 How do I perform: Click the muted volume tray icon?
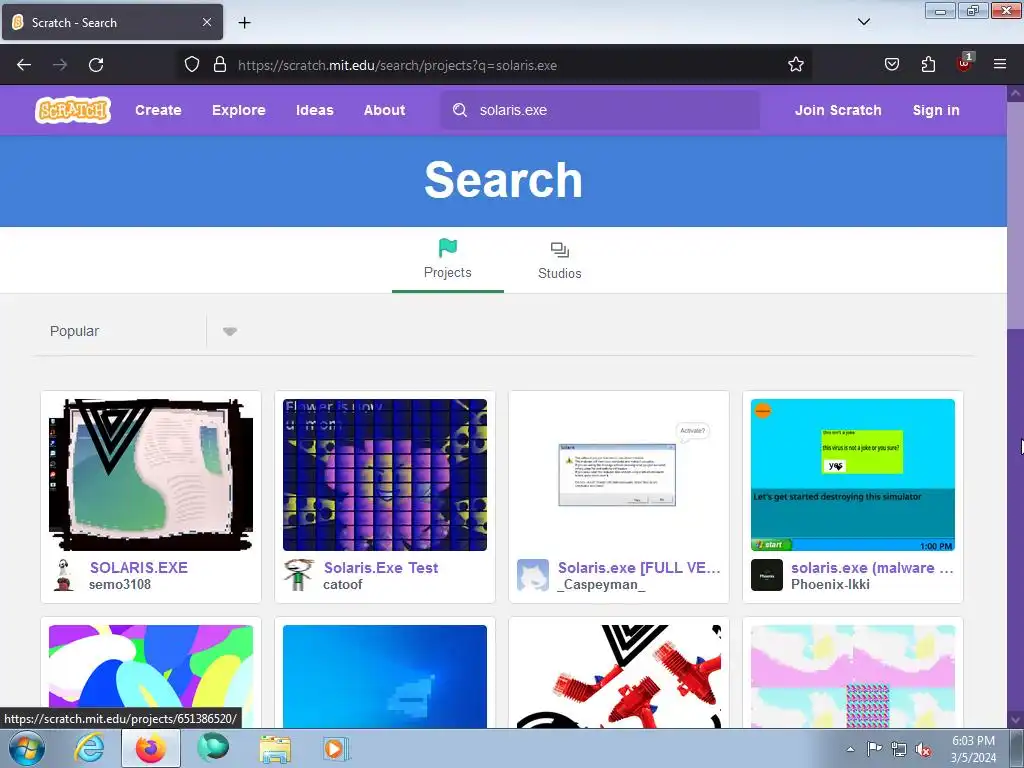(923, 750)
